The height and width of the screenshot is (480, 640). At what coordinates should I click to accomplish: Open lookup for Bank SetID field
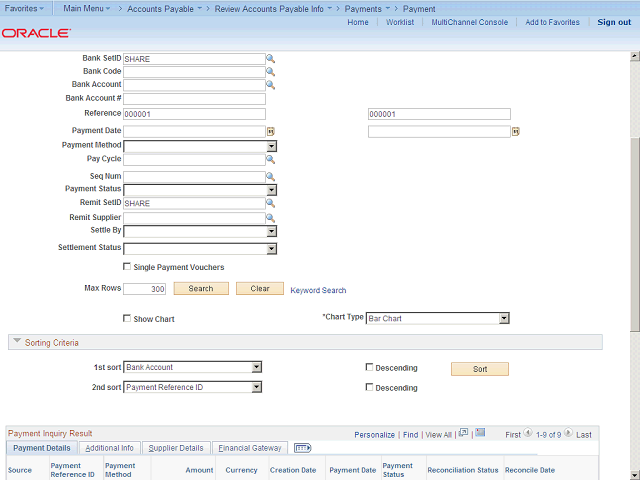tap(270, 59)
